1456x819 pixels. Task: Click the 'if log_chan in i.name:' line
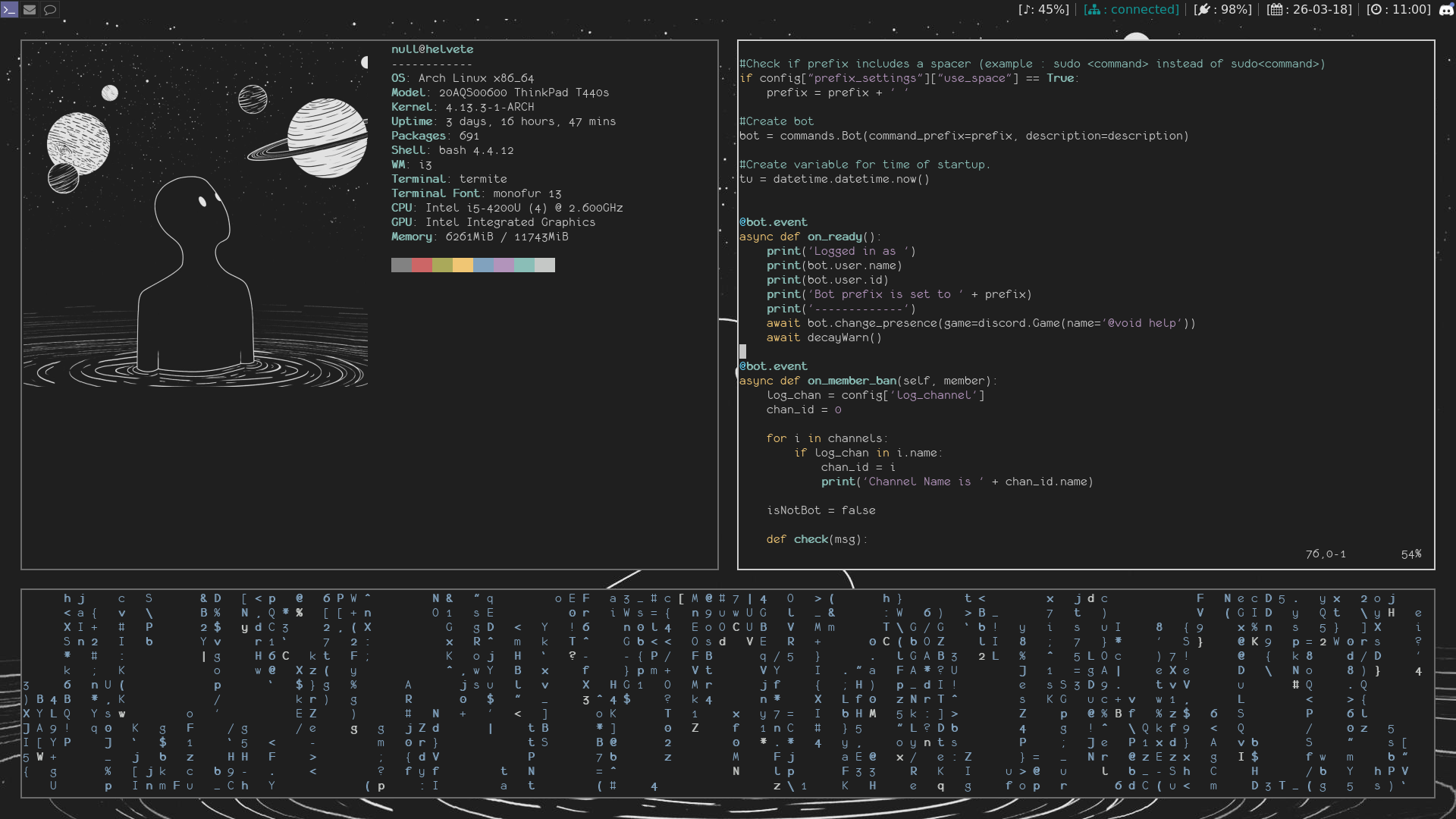pos(868,453)
